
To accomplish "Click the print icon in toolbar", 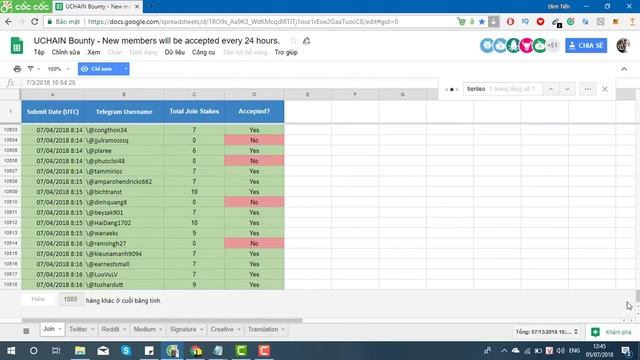I will (x=17, y=69).
